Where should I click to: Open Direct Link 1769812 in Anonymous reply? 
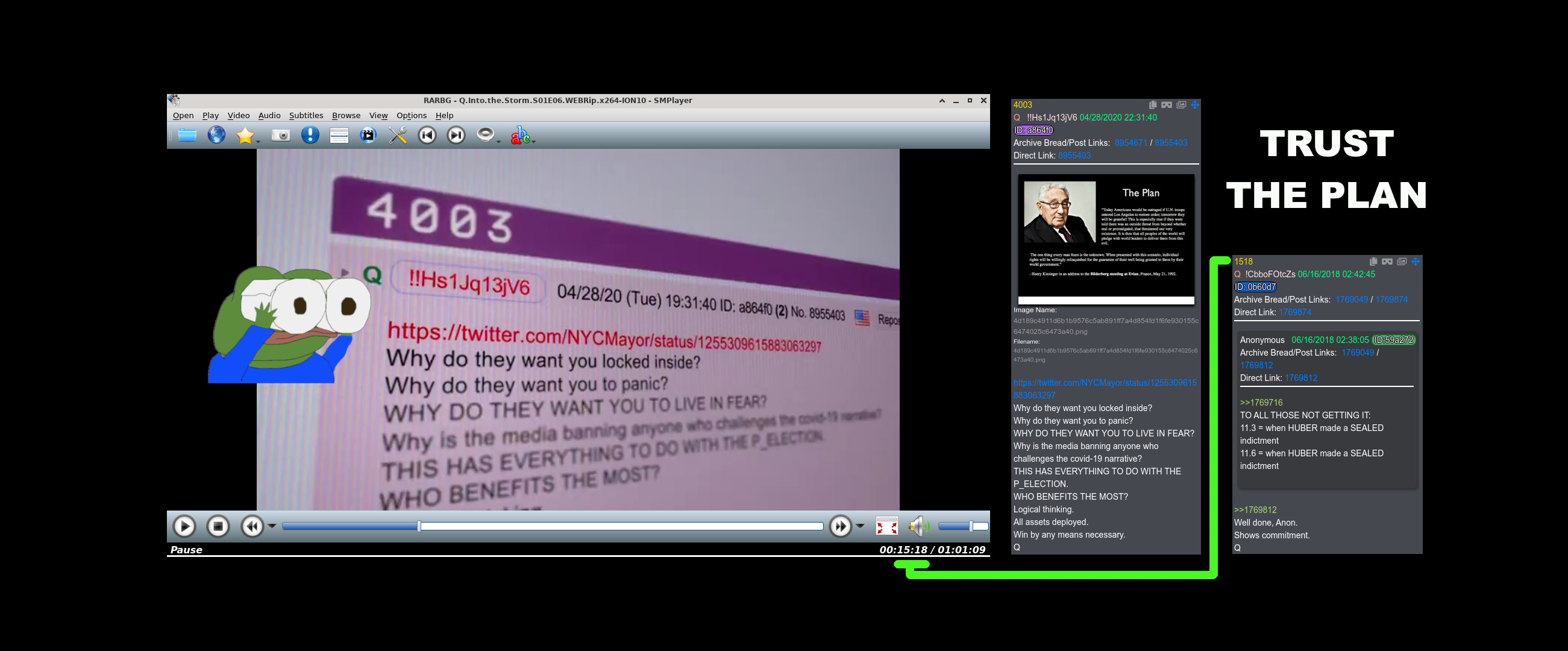[1302, 378]
